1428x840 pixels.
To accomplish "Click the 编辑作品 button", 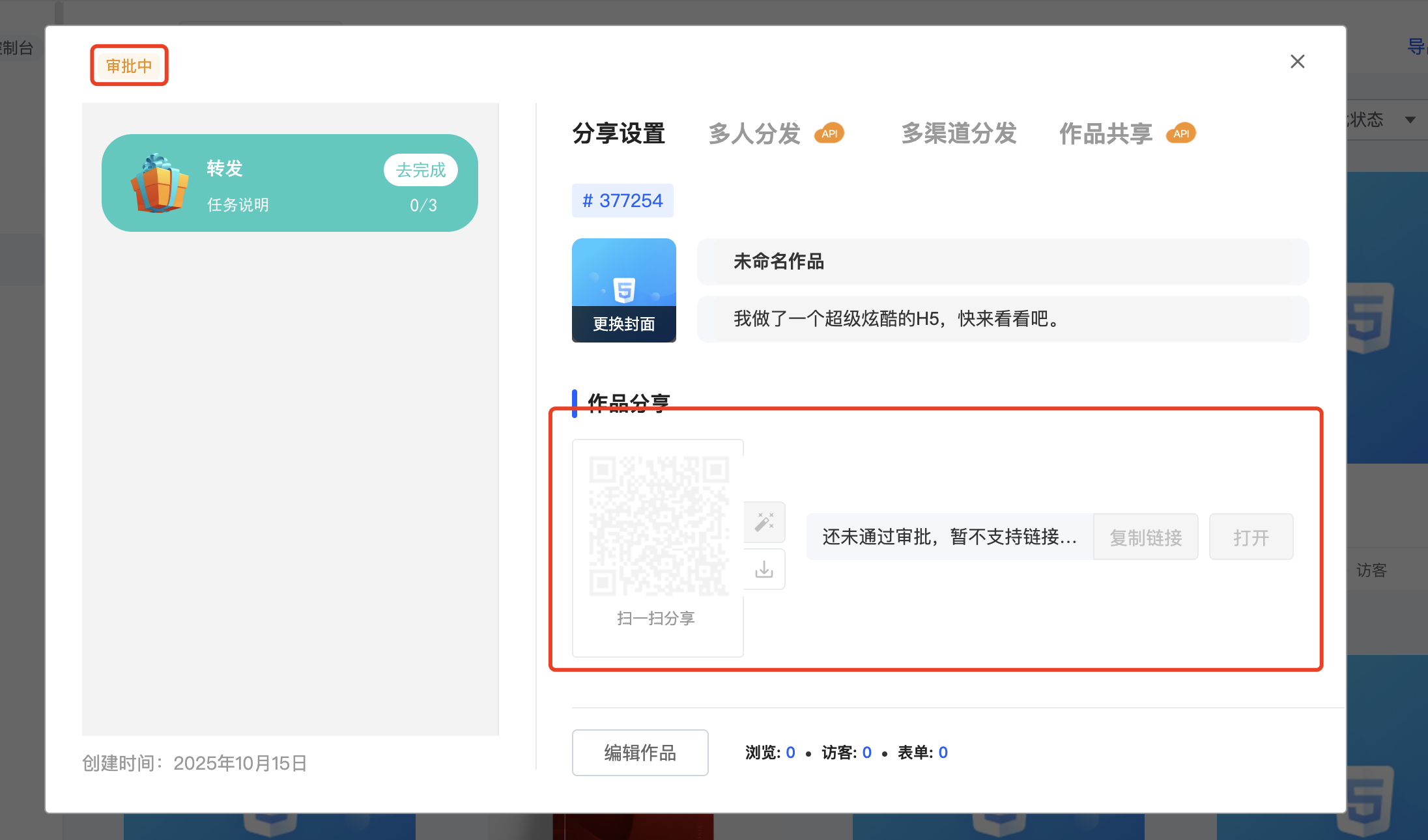I will (x=640, y=753).
